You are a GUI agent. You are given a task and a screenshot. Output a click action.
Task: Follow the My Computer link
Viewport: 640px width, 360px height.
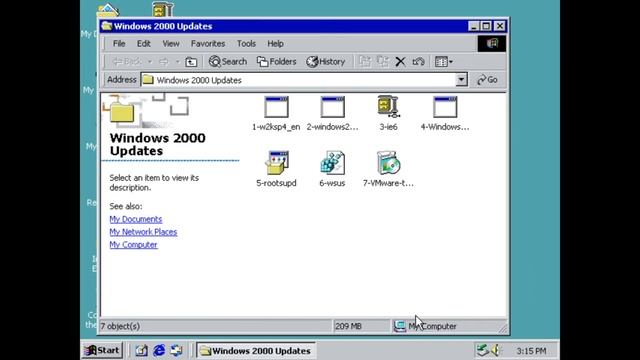click(133, 244)
